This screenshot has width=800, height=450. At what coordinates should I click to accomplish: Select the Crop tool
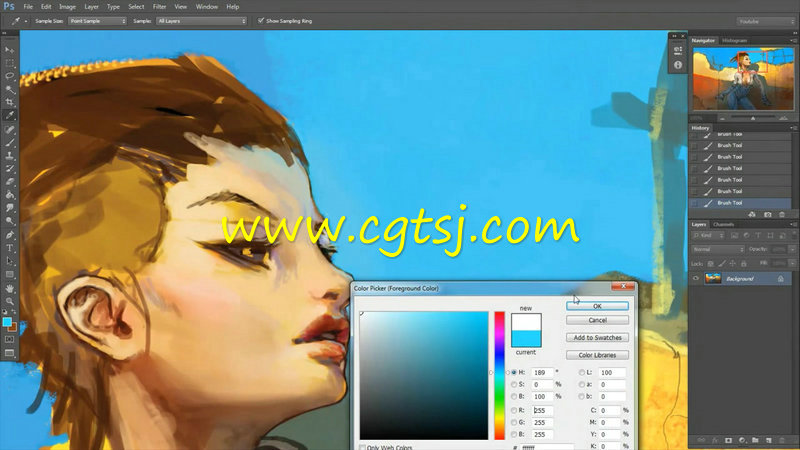9,102
